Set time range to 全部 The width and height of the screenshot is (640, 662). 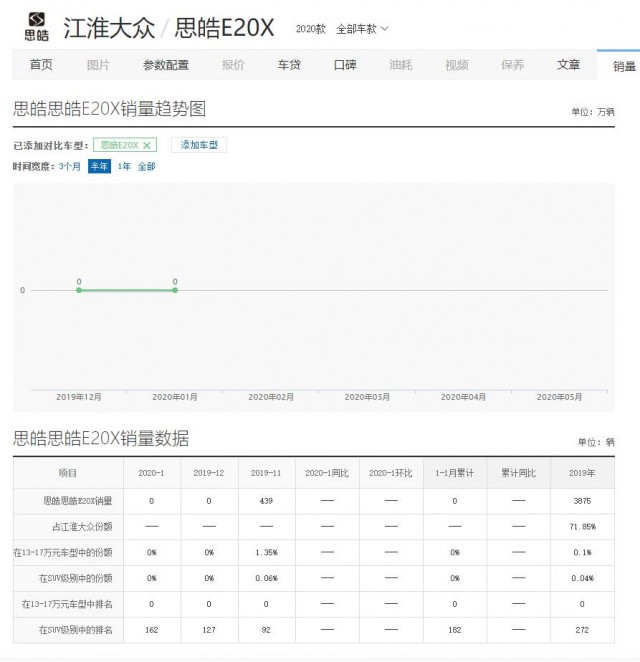point(146,166)
